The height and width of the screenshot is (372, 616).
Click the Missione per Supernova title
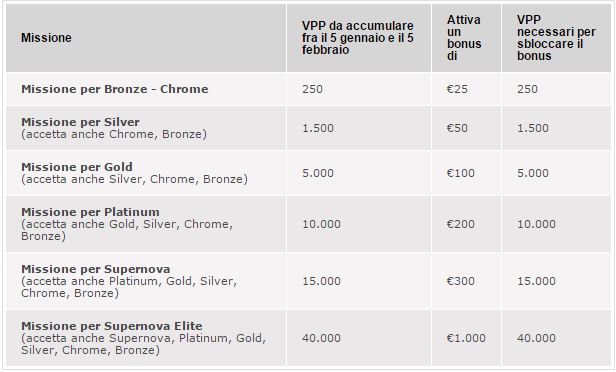click(95, 269)
